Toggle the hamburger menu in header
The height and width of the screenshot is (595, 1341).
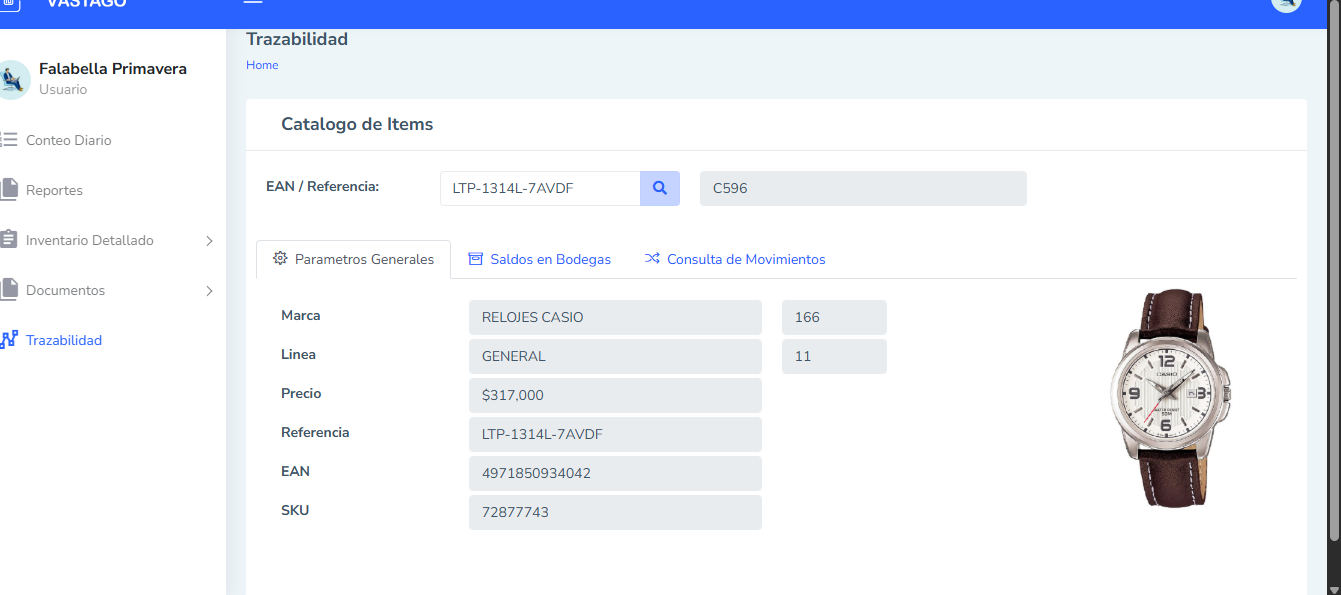pos(253,3)
